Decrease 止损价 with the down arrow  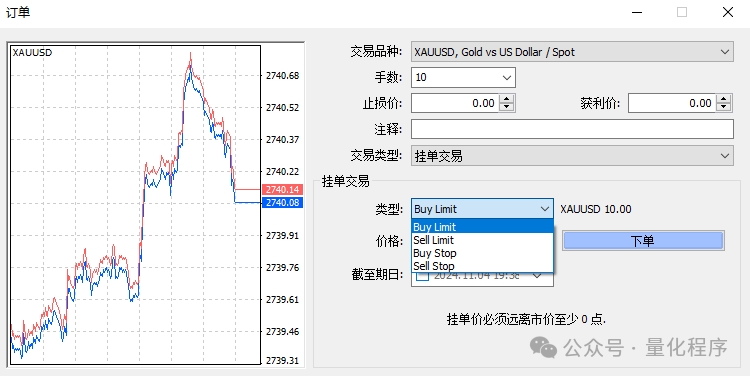pos(507,107)
